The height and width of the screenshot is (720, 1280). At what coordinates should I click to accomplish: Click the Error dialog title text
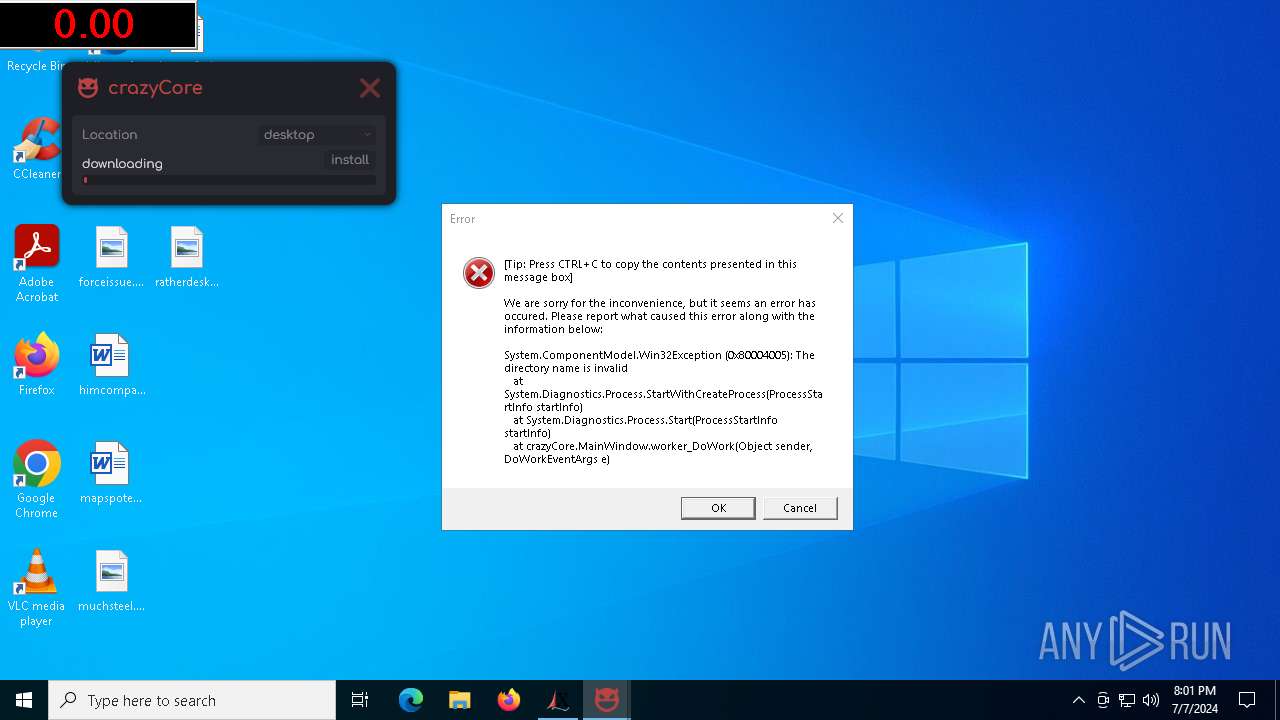[x=463, y=219]
